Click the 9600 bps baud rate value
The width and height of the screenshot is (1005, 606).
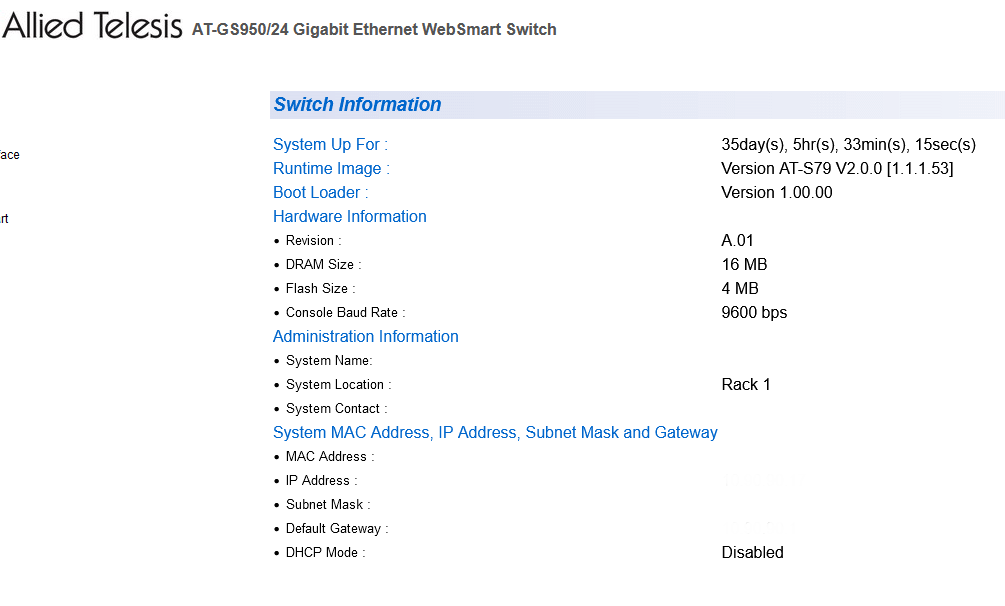754,313
